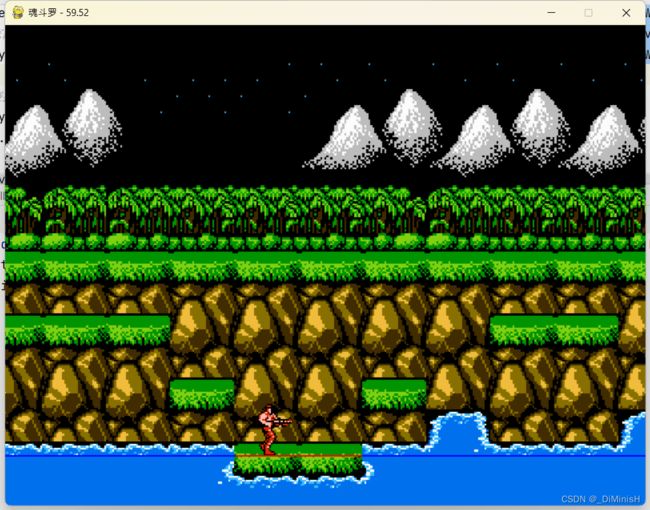Image resolution: width=650 pixels, height=510 pixels.
Task: Click the pygame snake icon in the title bar
Action: point(18,12)
